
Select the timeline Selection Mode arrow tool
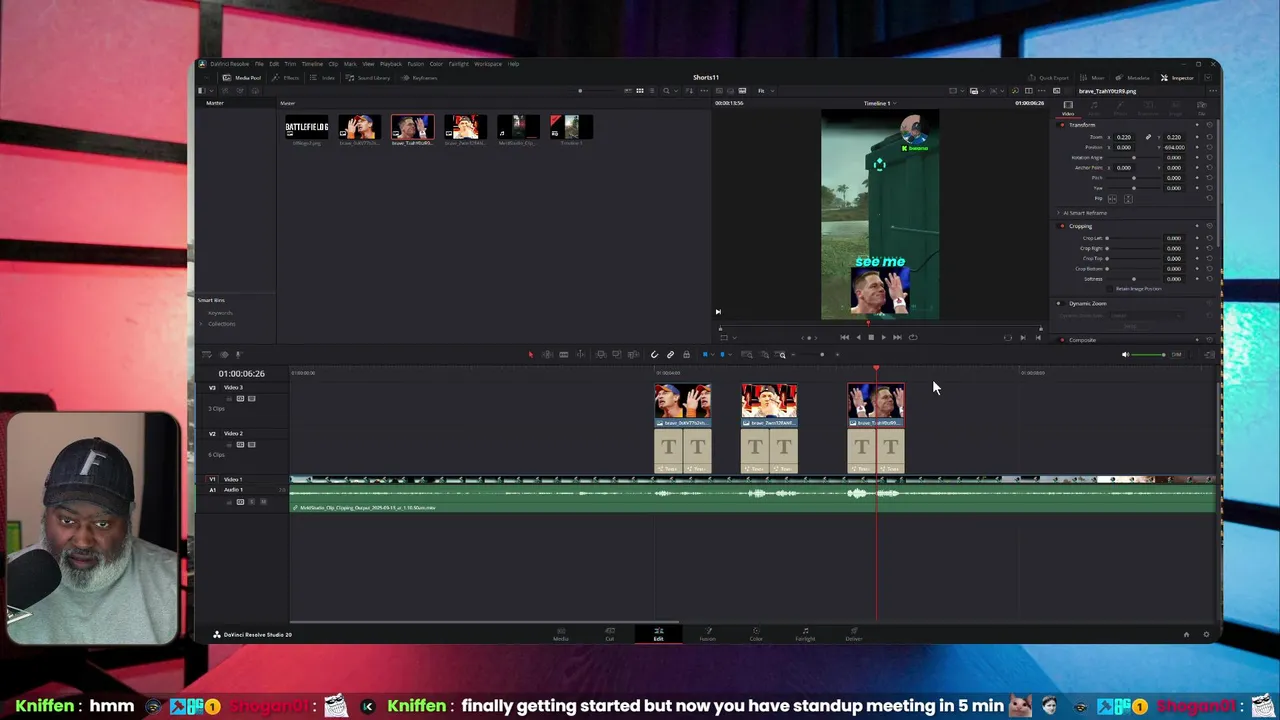pyautogui.click(x=531, y=354)
